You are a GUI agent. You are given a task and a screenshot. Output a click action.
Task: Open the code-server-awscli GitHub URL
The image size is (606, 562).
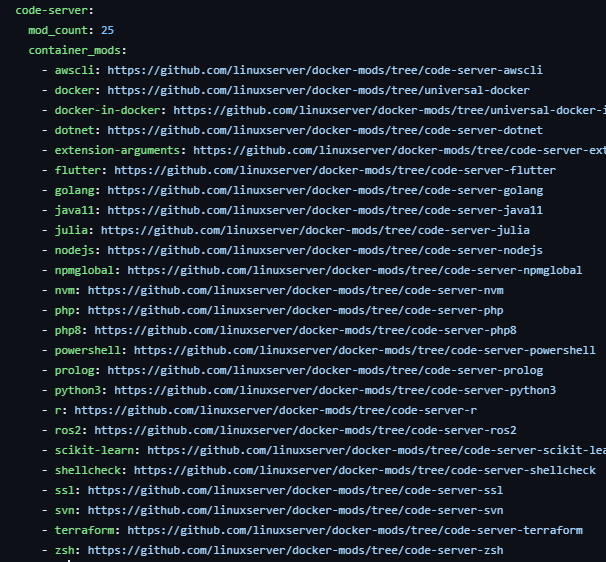325,70
